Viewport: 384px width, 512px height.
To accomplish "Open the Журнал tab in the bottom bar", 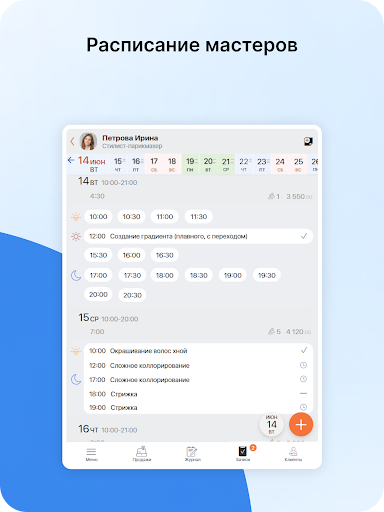I will (192, 454).
